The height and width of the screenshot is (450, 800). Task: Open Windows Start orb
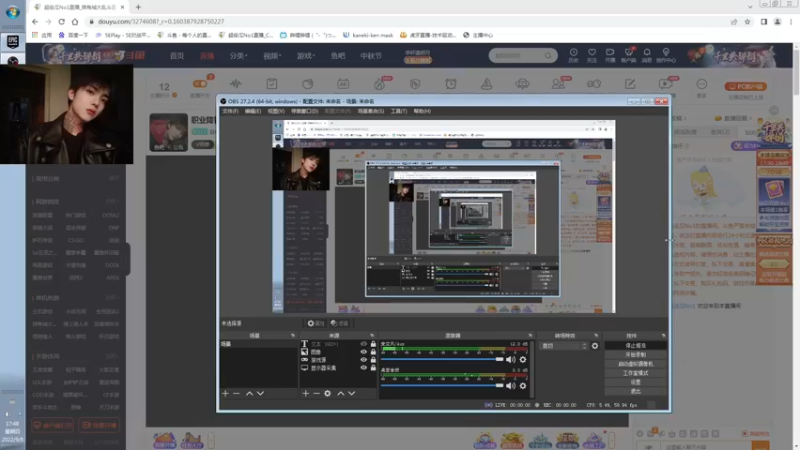tap(12, 12)
